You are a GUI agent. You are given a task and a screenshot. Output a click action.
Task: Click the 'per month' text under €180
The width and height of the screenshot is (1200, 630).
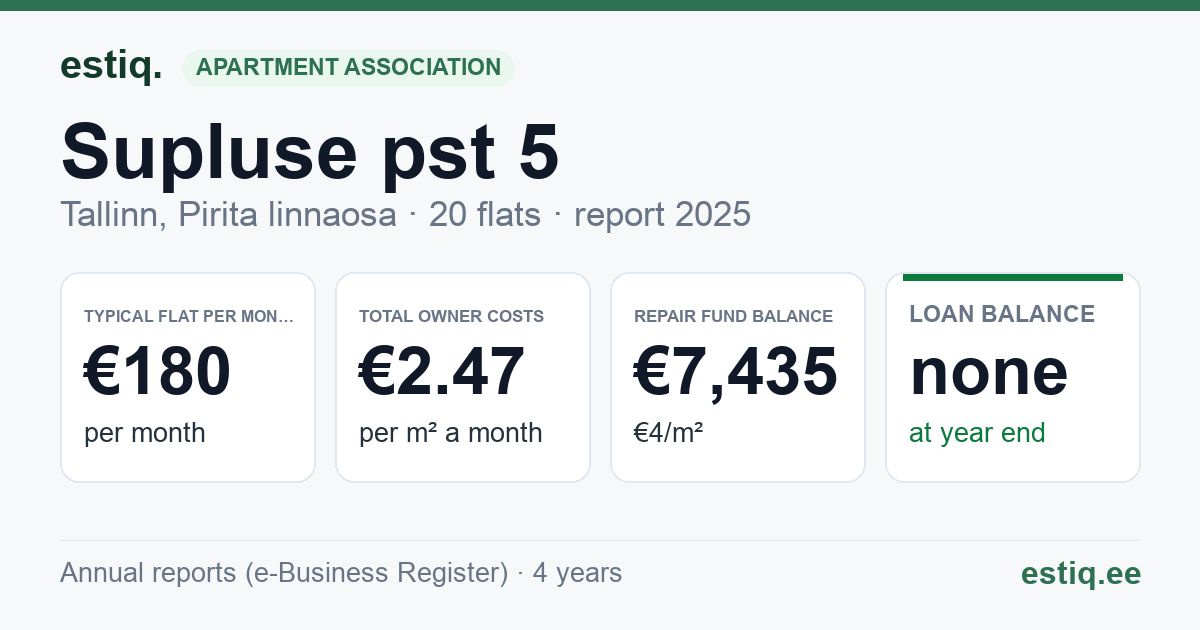tap(144, 433)
